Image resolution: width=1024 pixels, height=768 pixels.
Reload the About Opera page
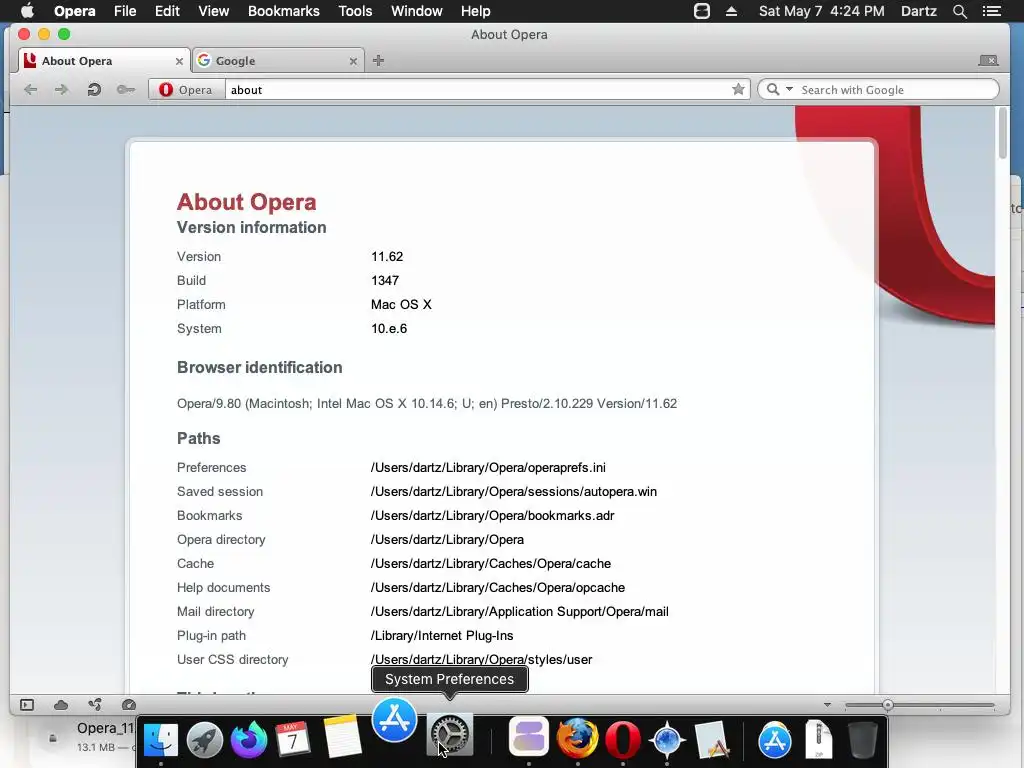94,89
